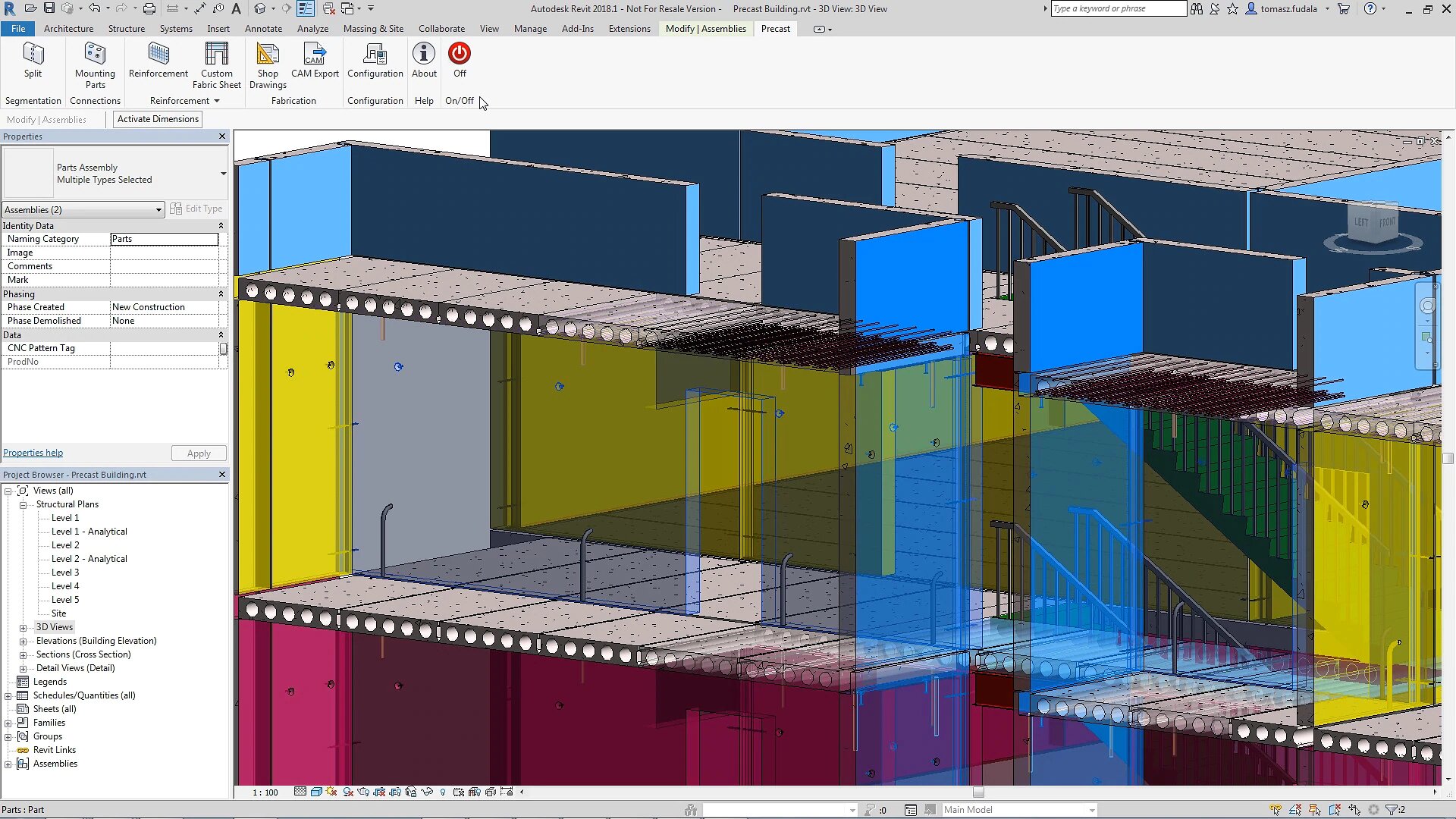Click the scale indicator 1:100 on status bar

coord(261,791)
